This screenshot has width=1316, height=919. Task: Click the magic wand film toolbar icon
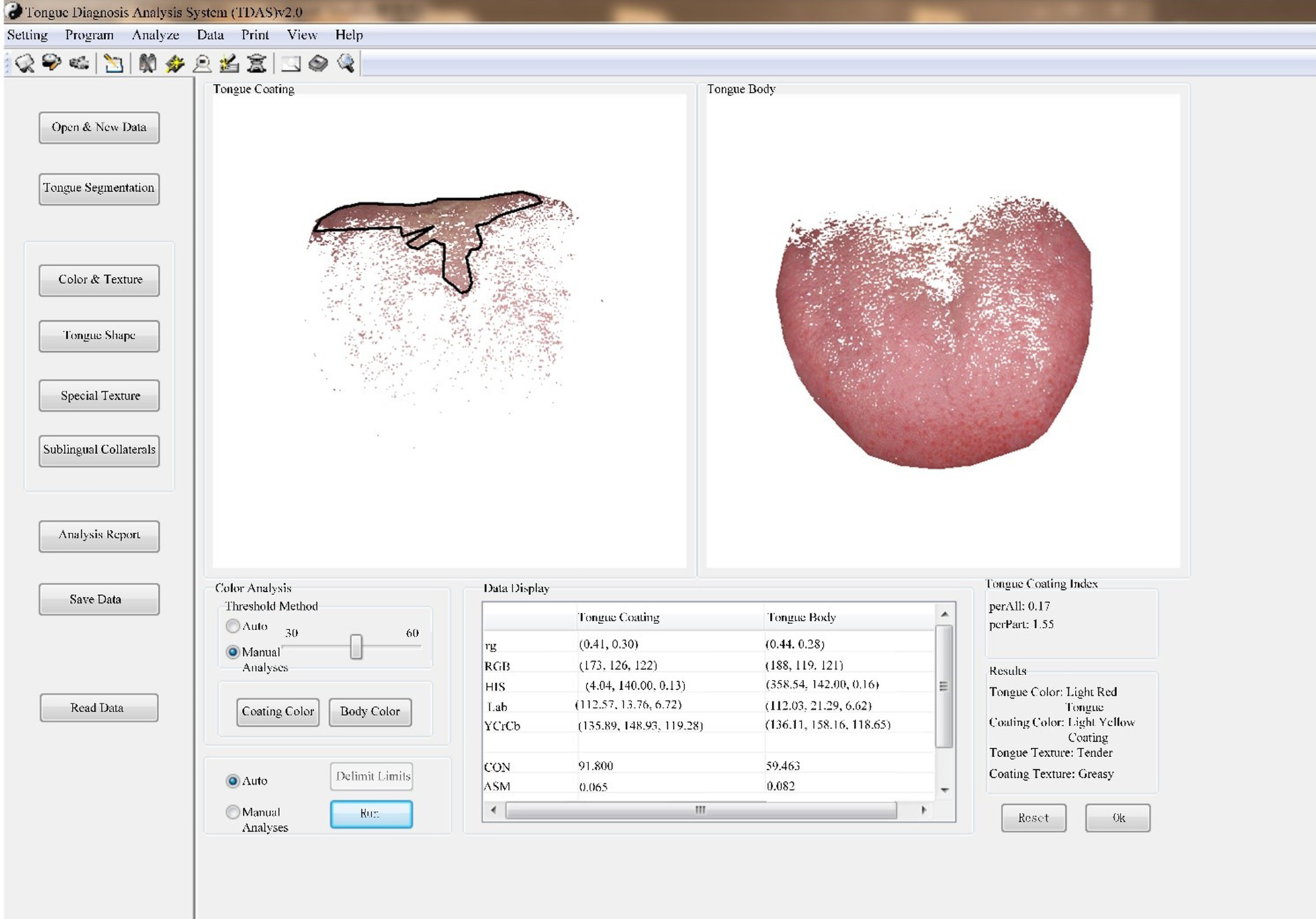click(175, 64)
